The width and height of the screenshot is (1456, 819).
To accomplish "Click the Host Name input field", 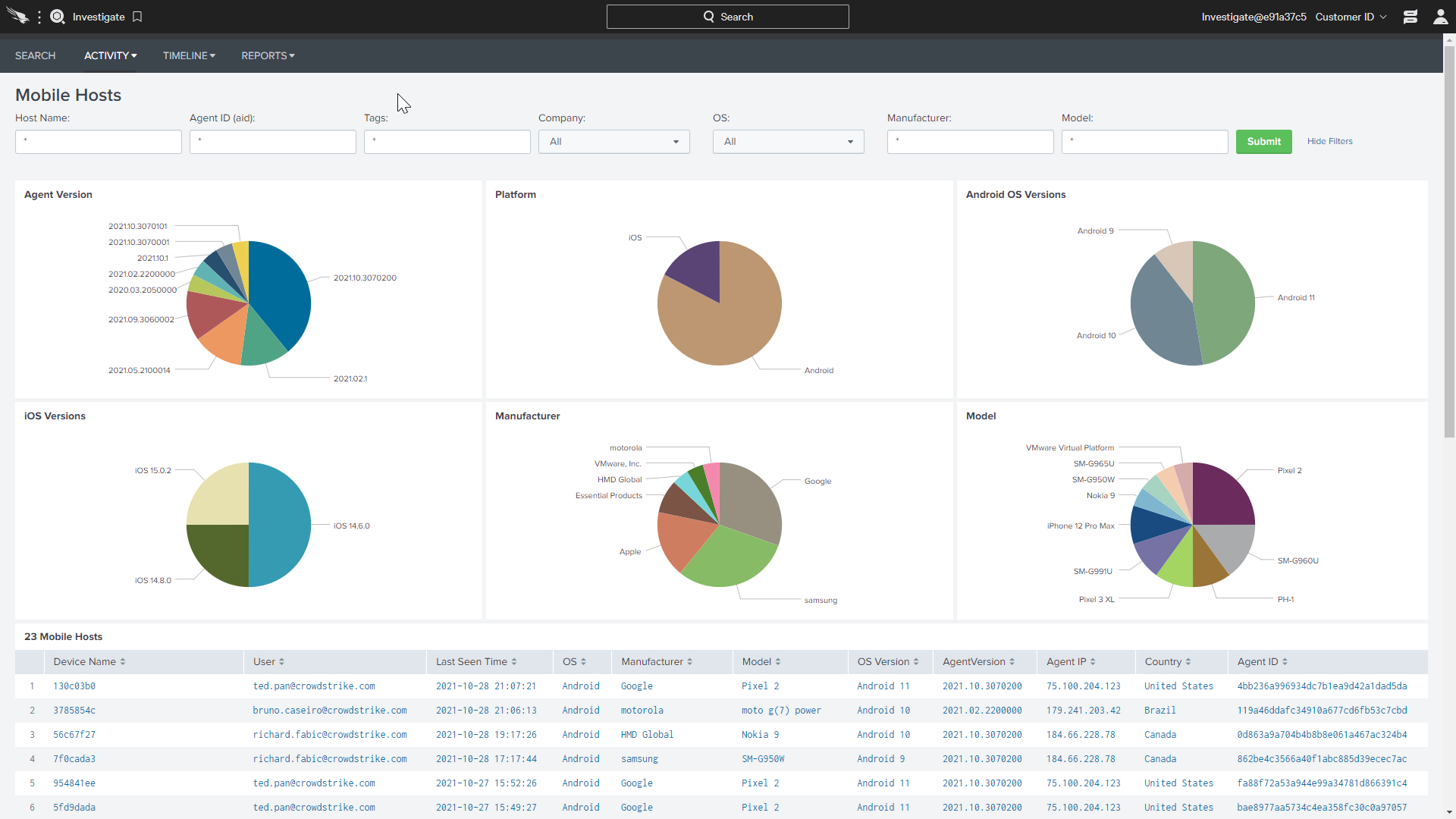I will tap(99, 142).
